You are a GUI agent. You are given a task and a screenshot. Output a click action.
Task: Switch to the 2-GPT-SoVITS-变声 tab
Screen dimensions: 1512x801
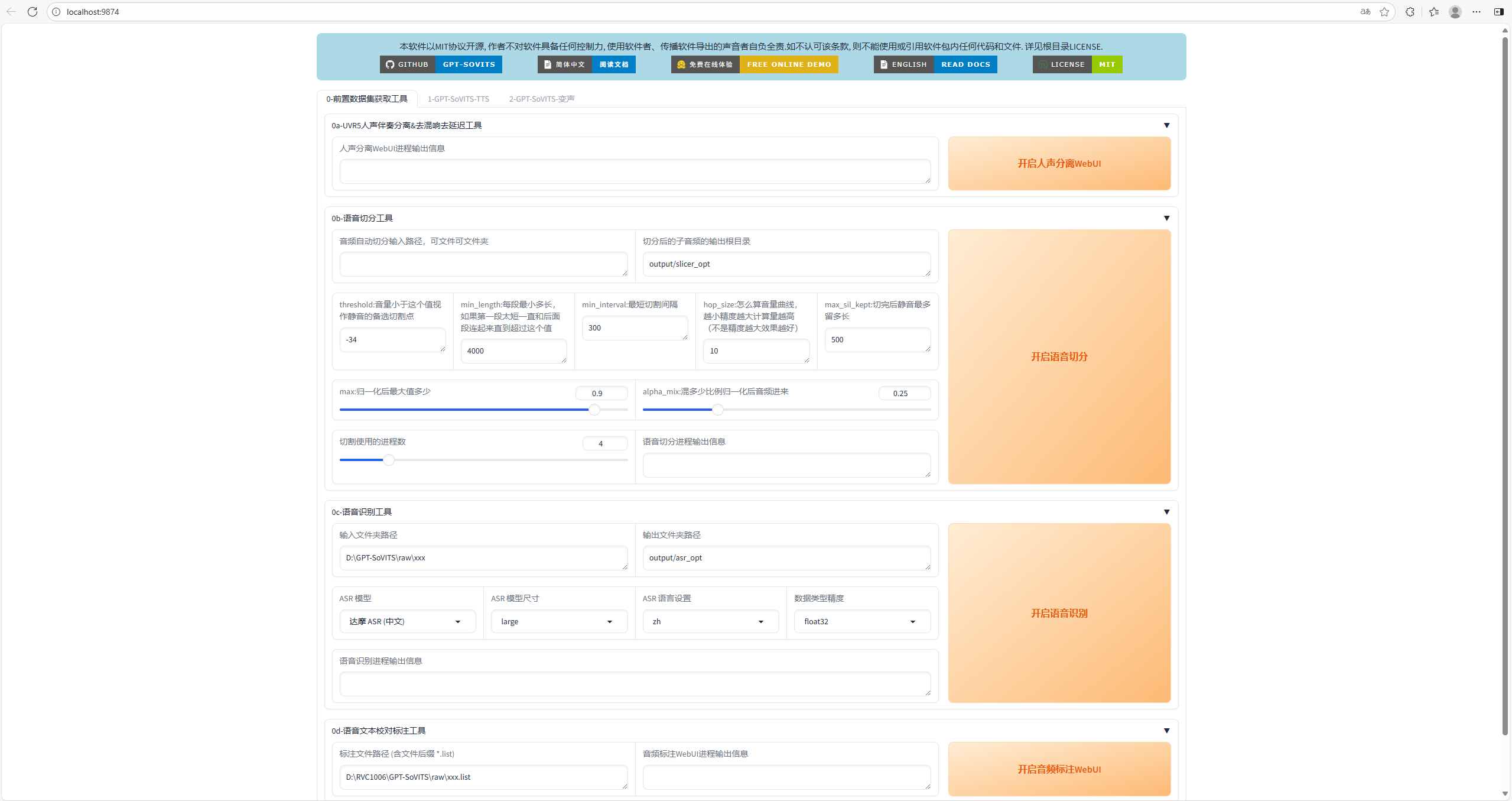pos(541,99)
